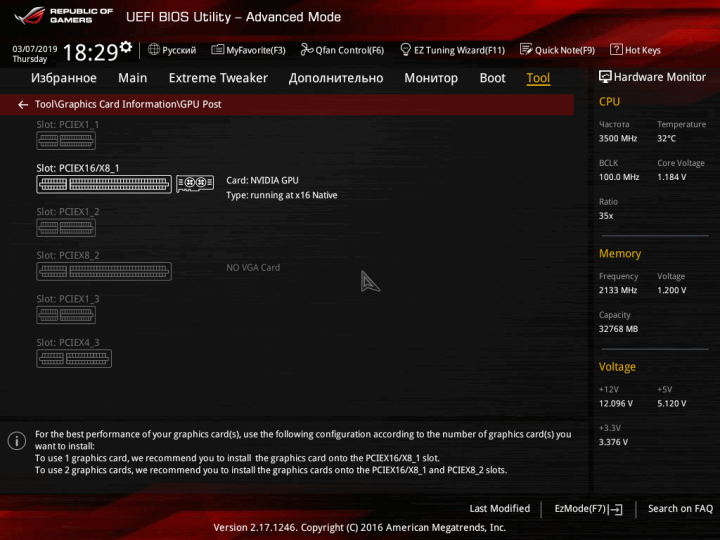Screen dimensions: 720x540
Task: Click the Русский language button
Action: (x=179, y=50)
